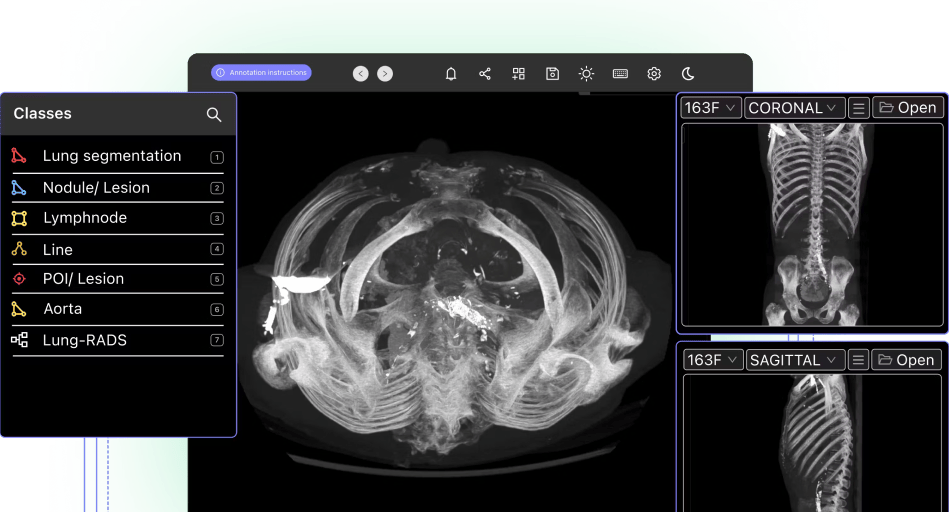Go to next item with right arrow
The height and width of the screenshot is (512, 949).
click(x=385, y=74)
